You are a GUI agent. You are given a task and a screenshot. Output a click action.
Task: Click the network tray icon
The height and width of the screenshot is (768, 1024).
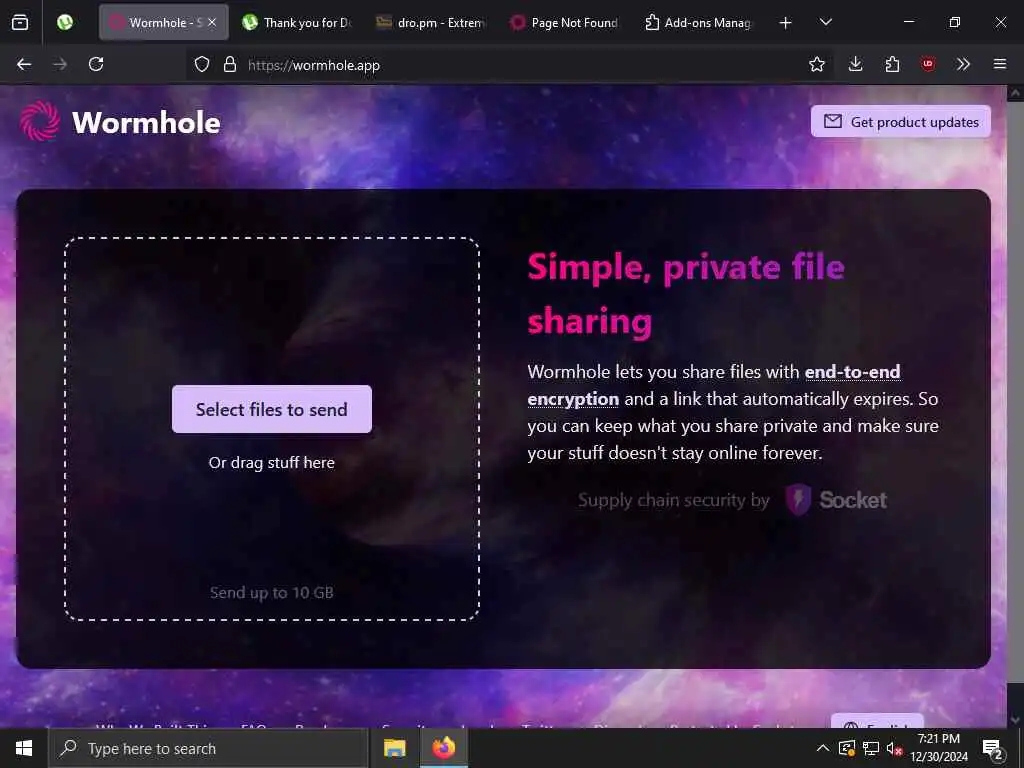pos(871,748)
